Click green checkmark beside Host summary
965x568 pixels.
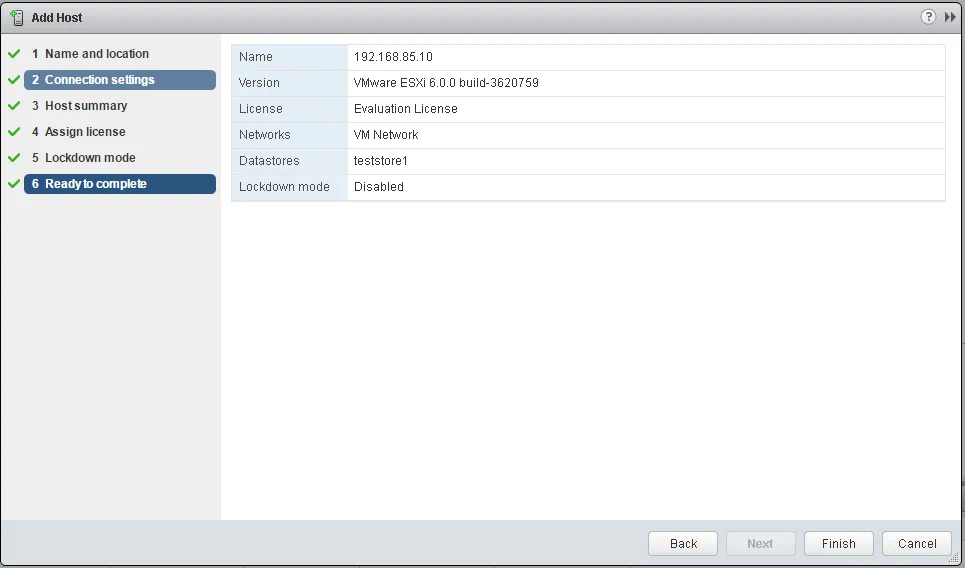[x=14, y=106]
